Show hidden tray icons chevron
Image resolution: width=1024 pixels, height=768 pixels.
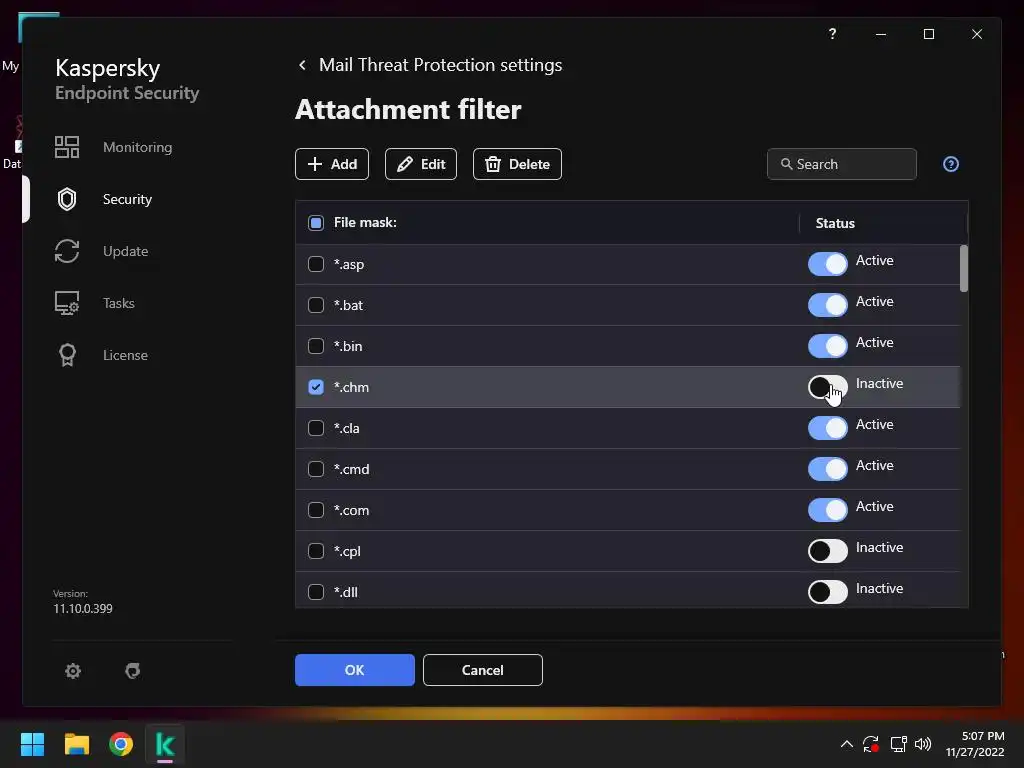coord(846,744)
